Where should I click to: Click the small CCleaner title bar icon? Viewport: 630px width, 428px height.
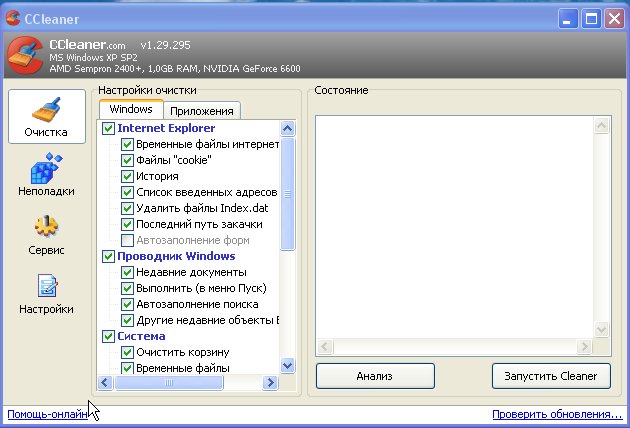point(13,18)
